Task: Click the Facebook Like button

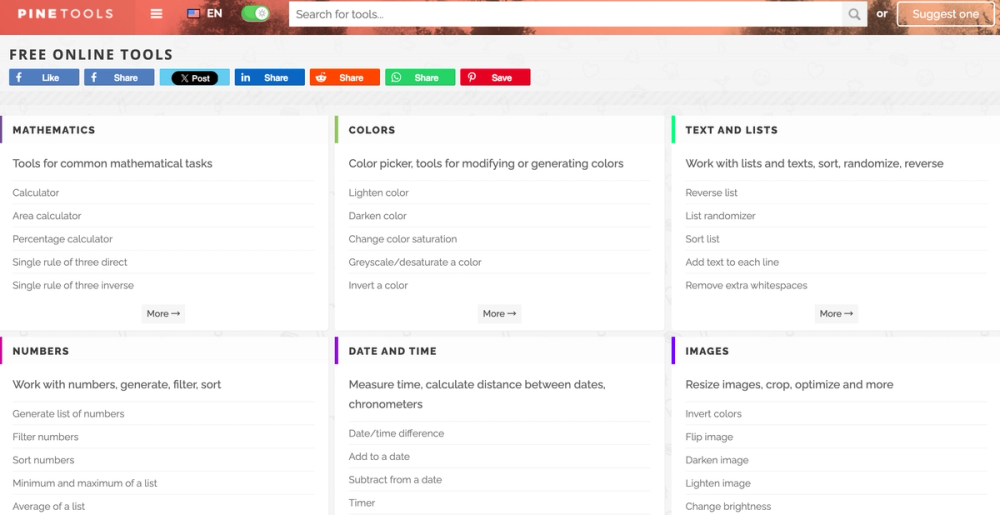Action: click(x=44, y=77)
